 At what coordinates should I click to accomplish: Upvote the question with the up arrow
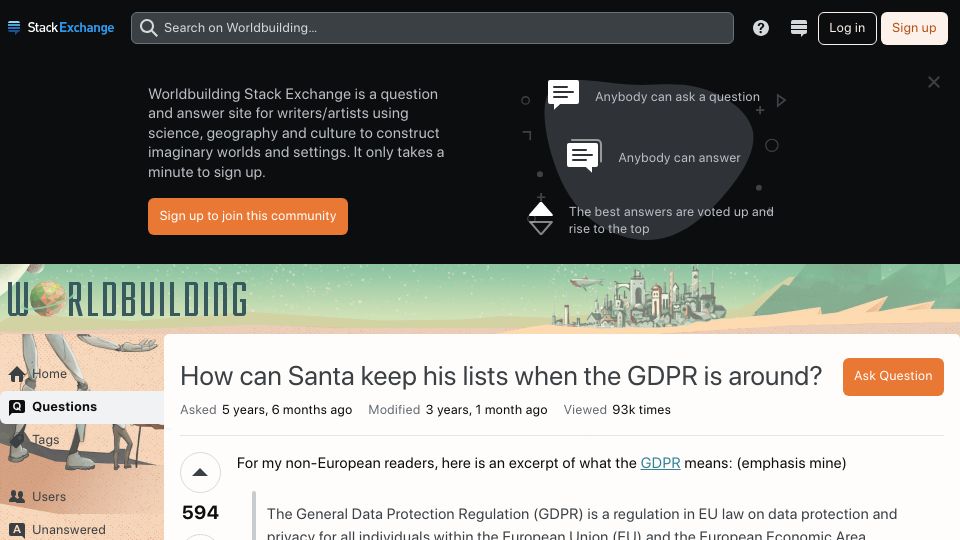click(200, 473)
